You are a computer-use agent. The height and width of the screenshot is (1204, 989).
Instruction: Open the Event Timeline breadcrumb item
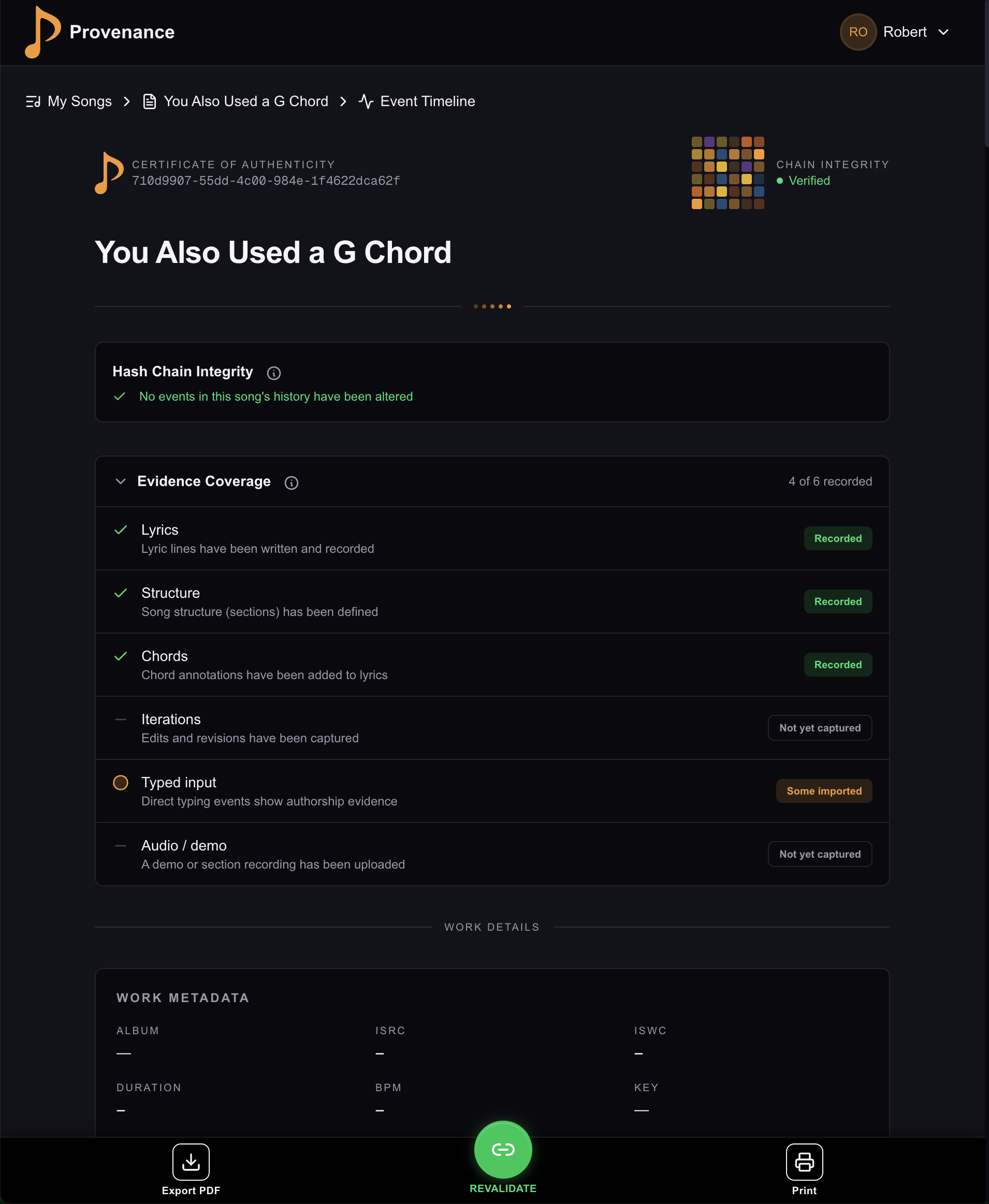(427, 101)
